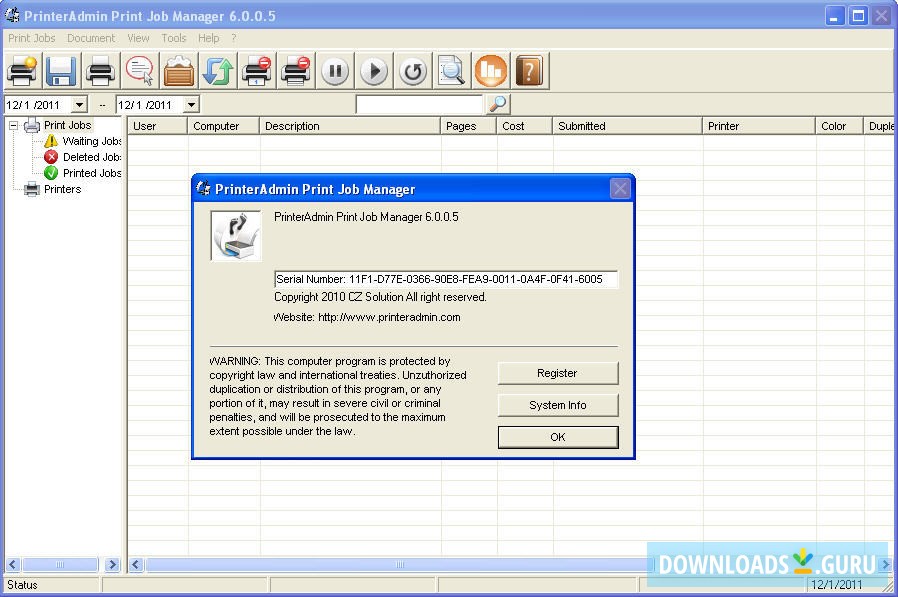Viewport: 898px width, 597px height.
Task: Click the delete print job icon
Action: (257, 71)
